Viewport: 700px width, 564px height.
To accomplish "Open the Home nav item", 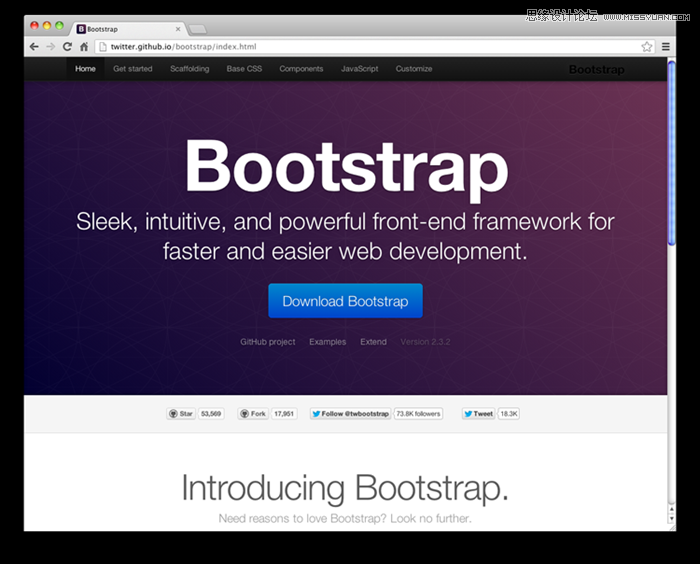I will 85,69.
